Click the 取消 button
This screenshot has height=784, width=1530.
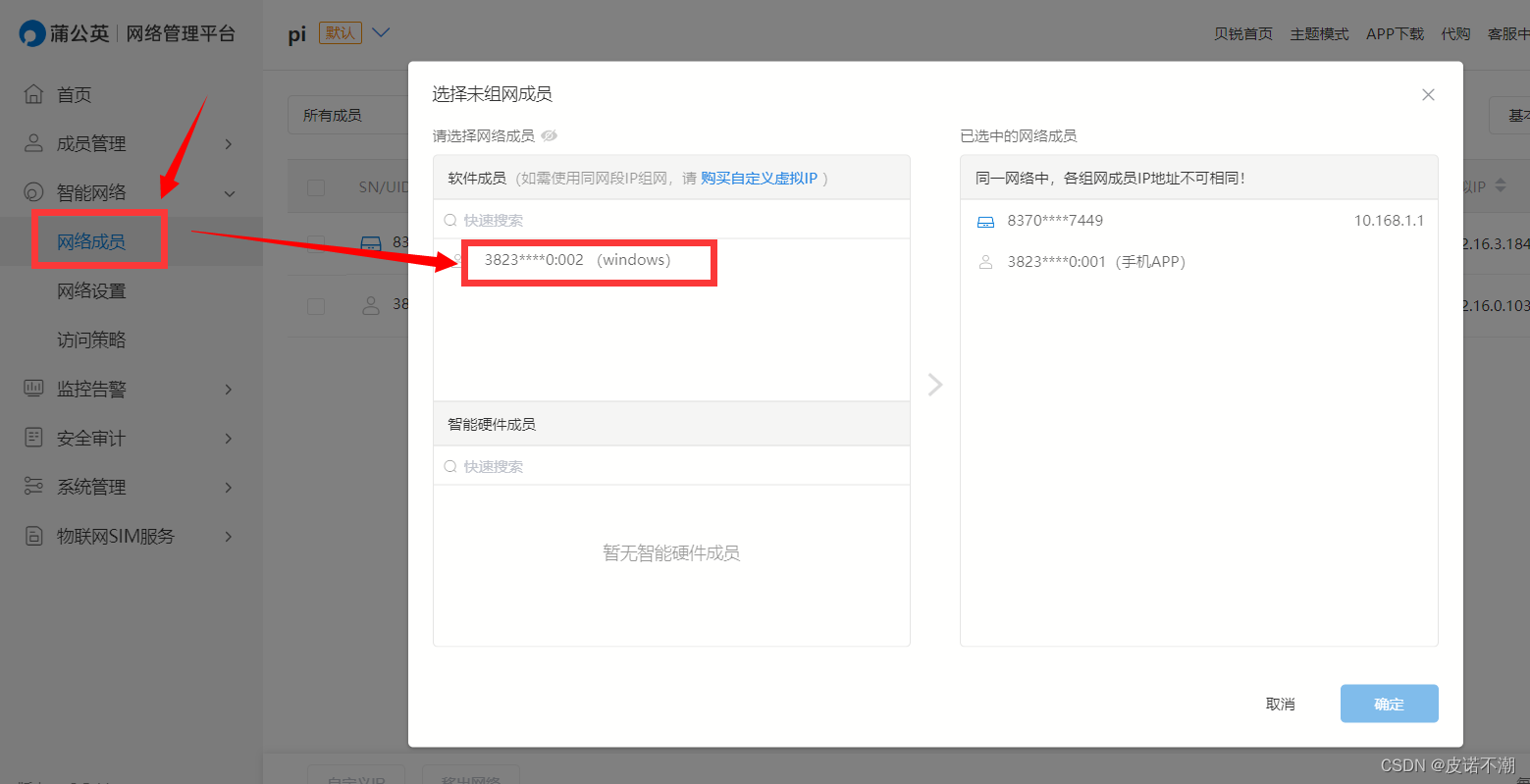tap(1280, 704)
